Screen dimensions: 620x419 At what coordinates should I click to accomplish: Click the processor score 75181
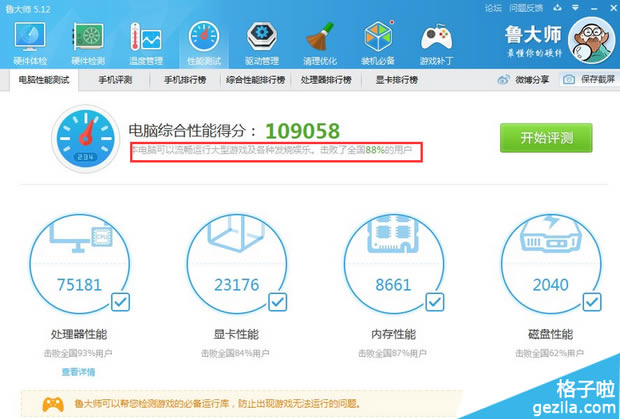[79, 285]
